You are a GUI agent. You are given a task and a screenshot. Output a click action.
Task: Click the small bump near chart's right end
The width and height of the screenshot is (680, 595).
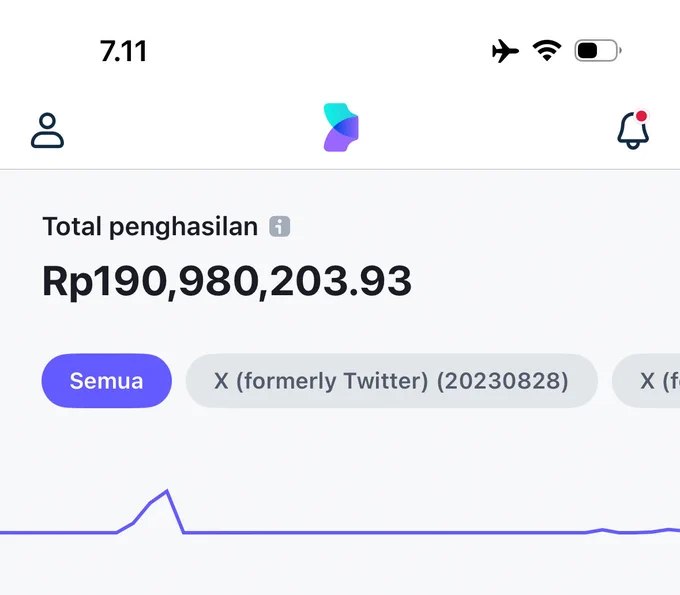602,530
